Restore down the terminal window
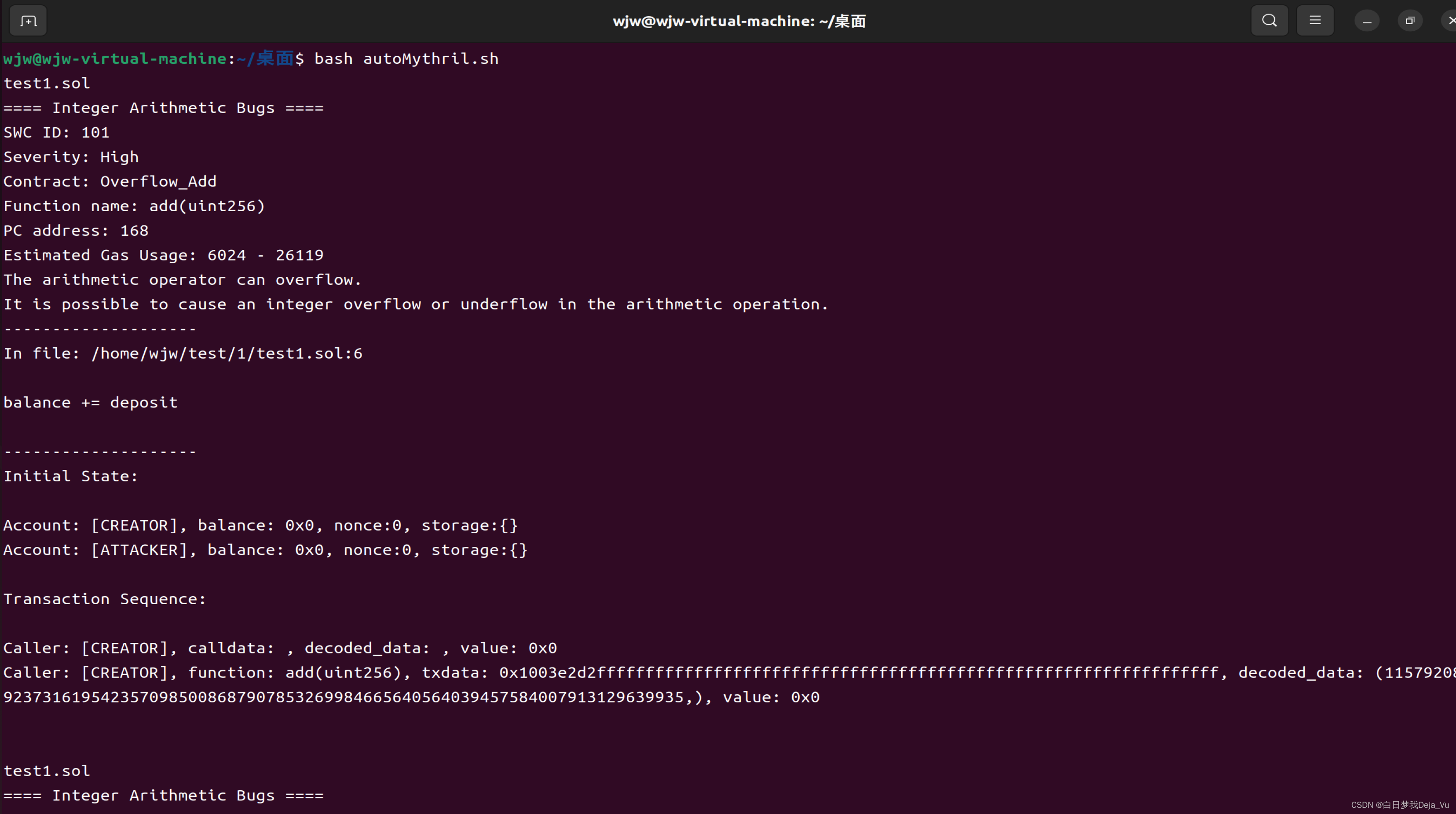 pyautogui.click(x=1410, y=21)
